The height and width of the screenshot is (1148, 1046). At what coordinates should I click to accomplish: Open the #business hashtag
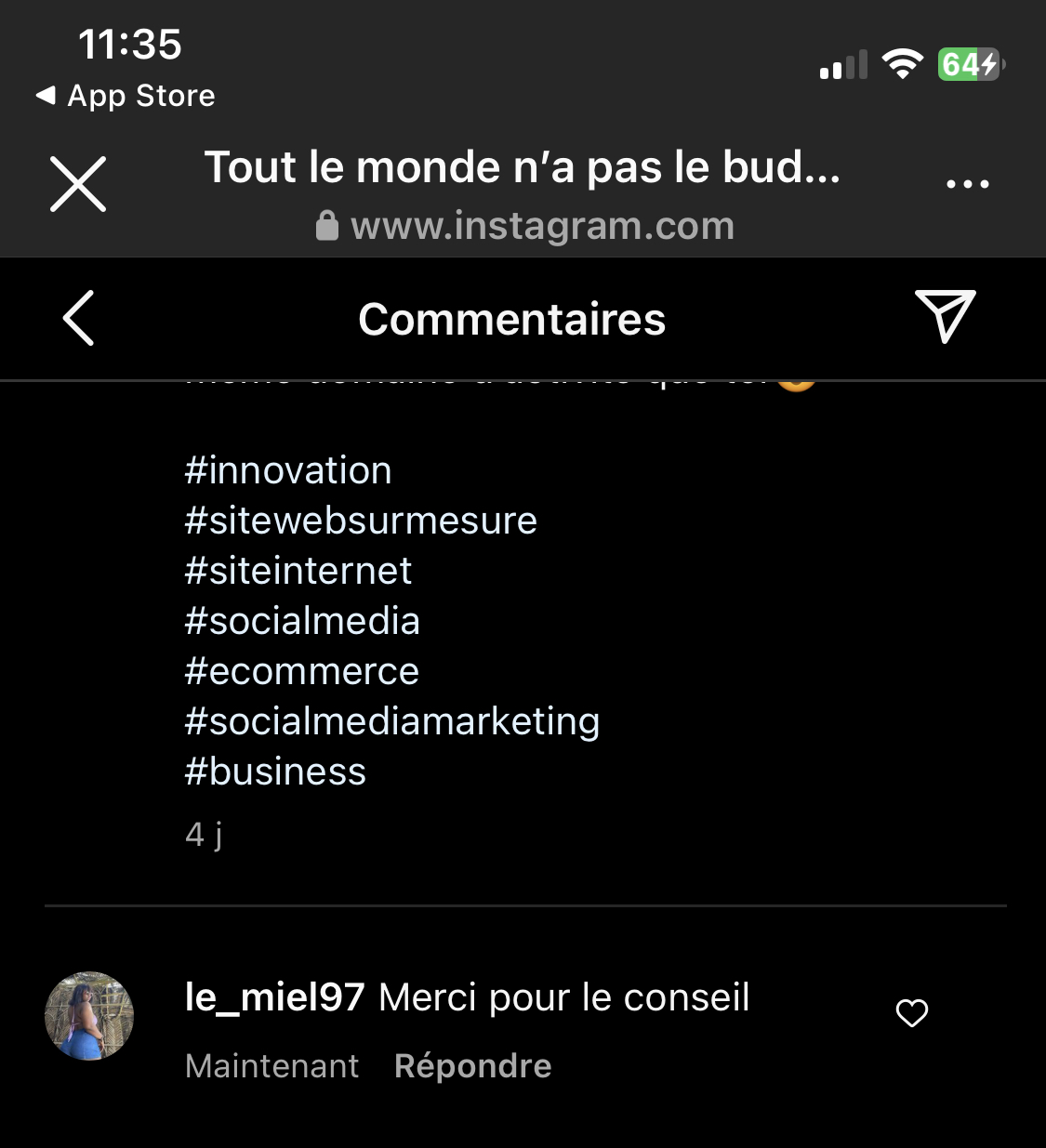point(275,772)
